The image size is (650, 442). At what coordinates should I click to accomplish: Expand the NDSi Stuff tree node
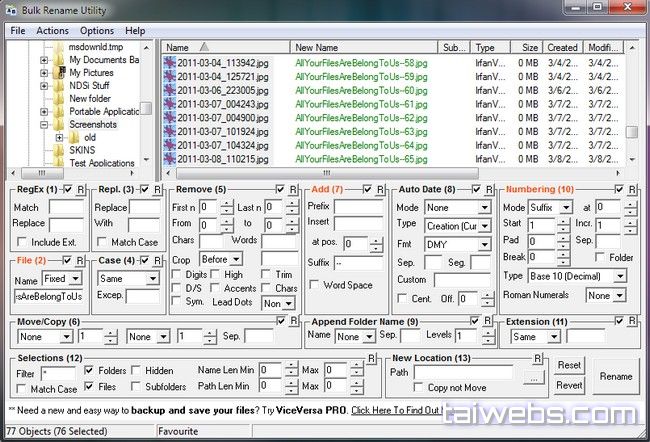(44, 86)
